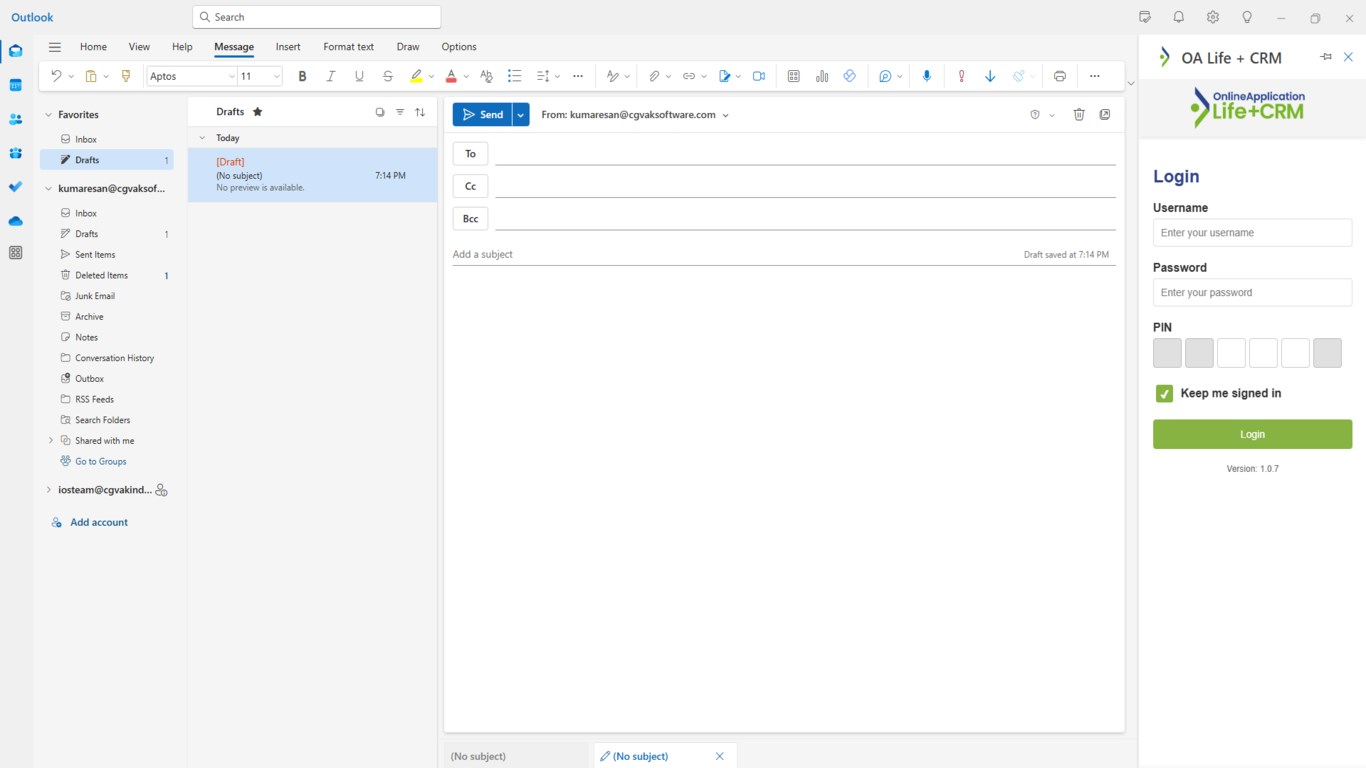Image resolution: width=1366 pixels, height=768 pixels.
Task: Expand the Shared with me folder
Action: tap(51, 441)
